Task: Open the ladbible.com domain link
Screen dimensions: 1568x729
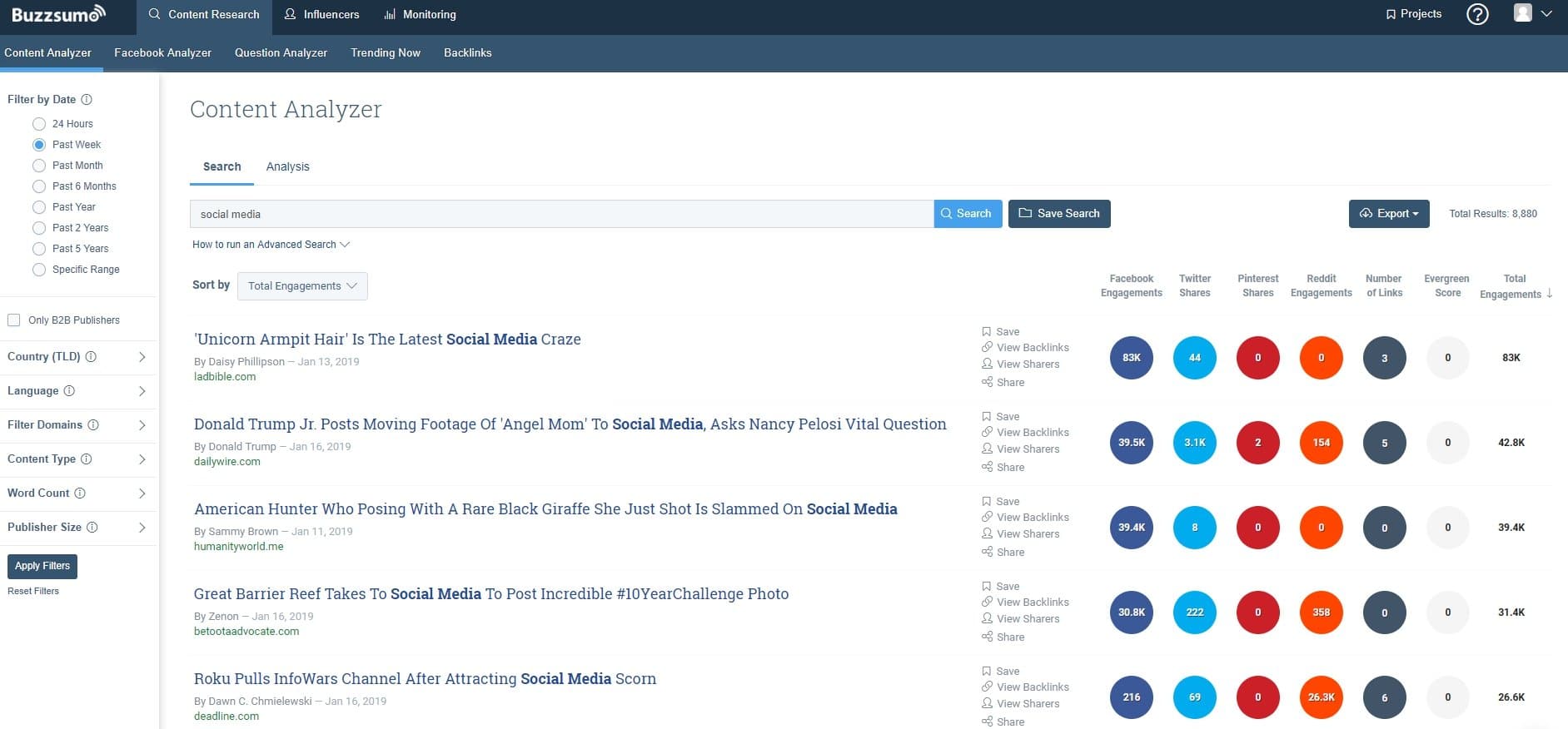Action: click(x=225, y=376)
